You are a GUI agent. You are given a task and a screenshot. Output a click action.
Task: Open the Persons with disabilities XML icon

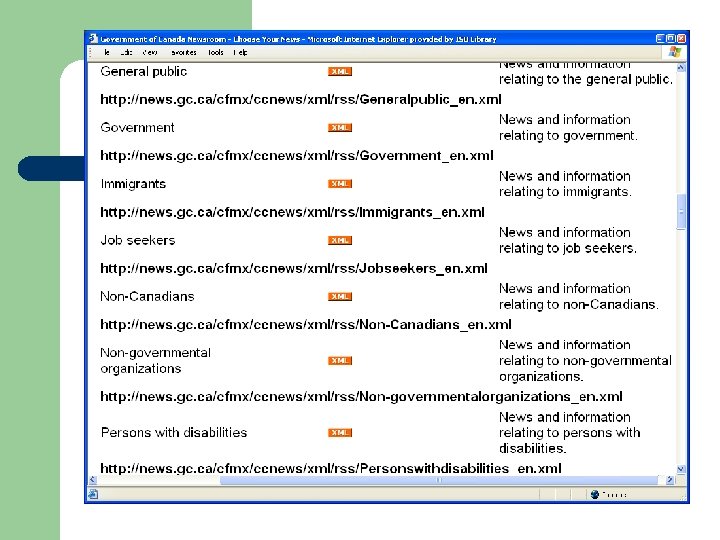pos(340,433)
